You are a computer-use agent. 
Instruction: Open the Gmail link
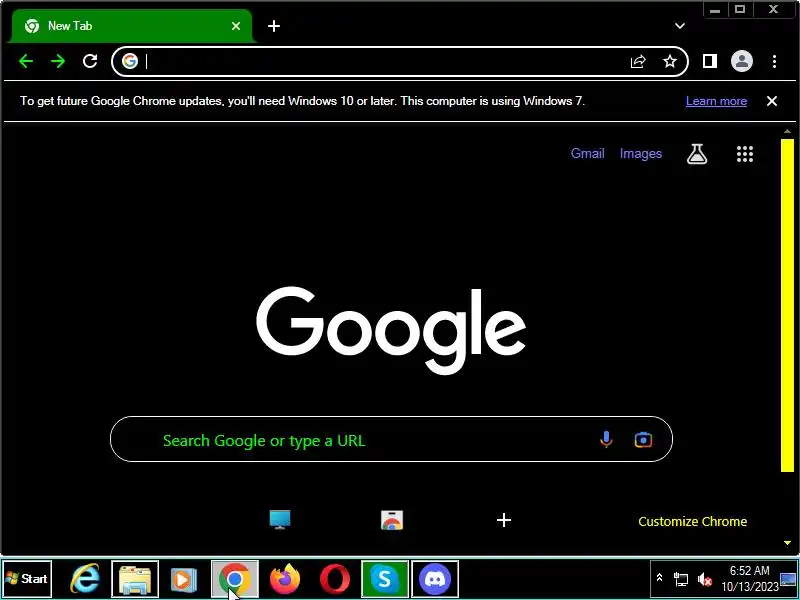click(x=587, y=154)
